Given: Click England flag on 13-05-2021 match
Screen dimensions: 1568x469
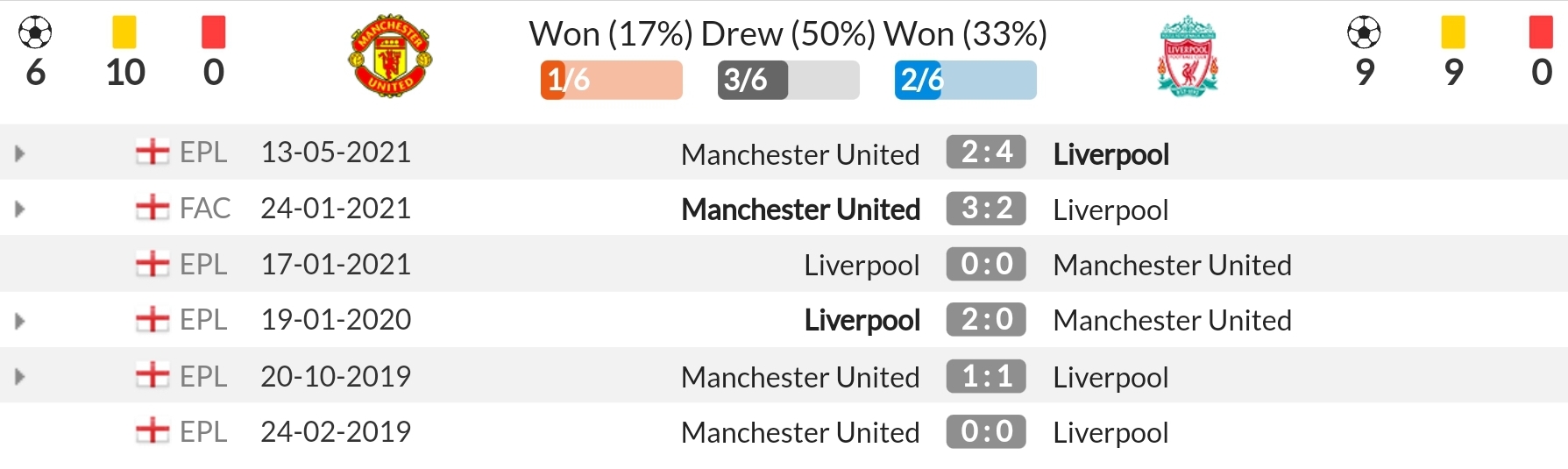Looking at the screenshot, I should [153, 152].
